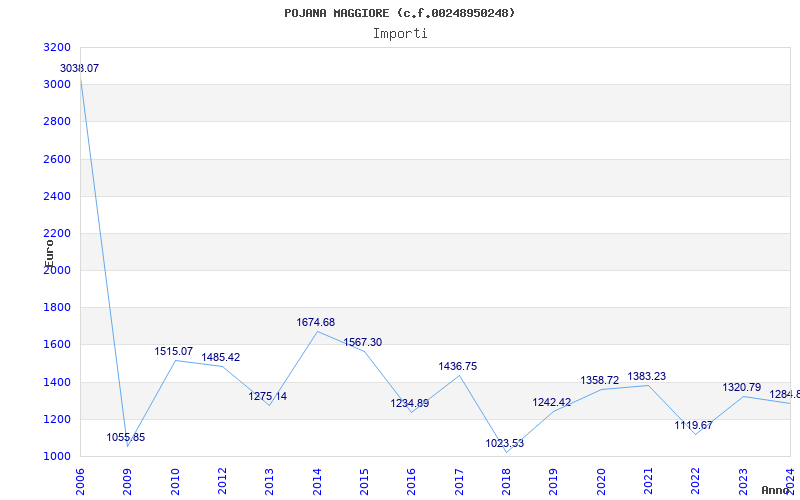Click the 2014 year tick on the x-axis
The height and width of the screenshot is (500, 800).
click(x=317, y=480)
